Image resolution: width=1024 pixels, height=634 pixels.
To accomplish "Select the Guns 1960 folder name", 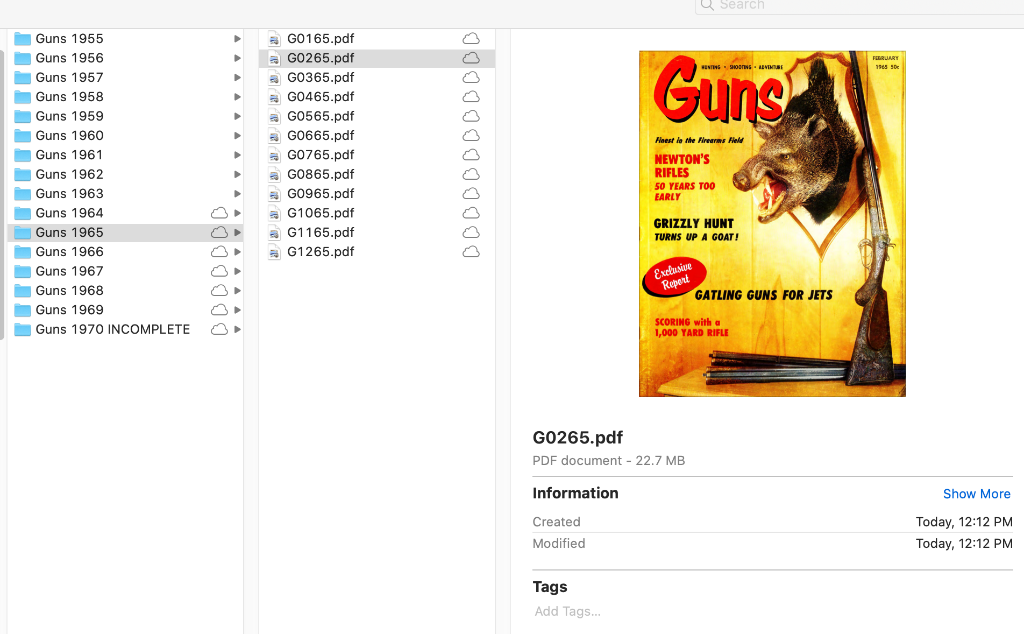I will click(69, 136).
